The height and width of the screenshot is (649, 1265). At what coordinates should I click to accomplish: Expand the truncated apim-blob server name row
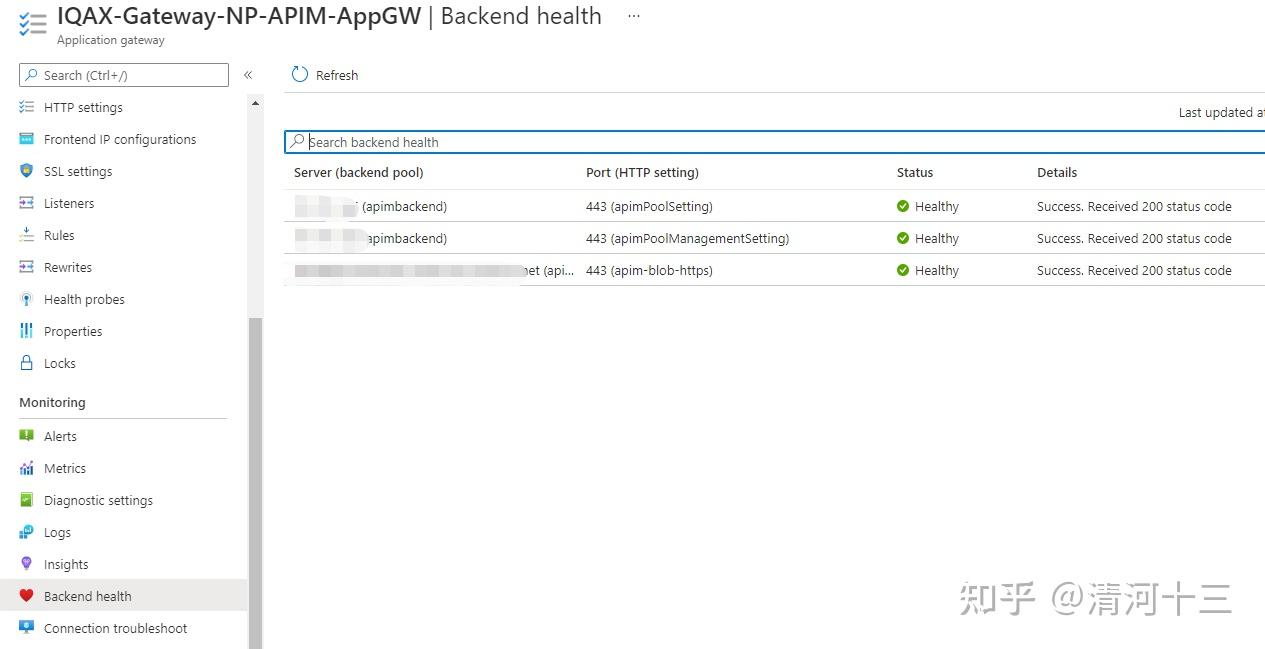tap(560, 270)
